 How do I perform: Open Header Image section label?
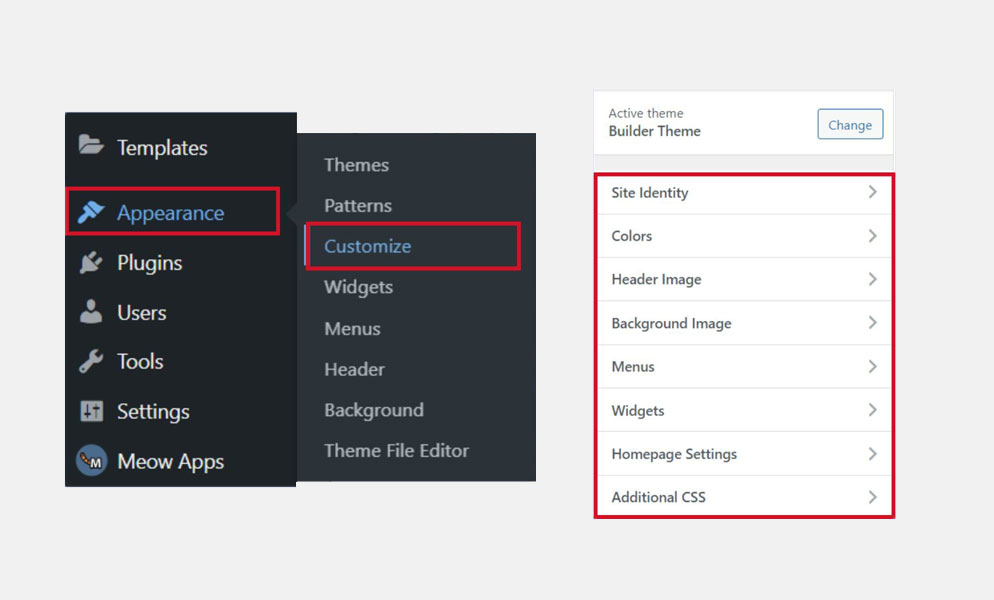[x=657, y=280]
